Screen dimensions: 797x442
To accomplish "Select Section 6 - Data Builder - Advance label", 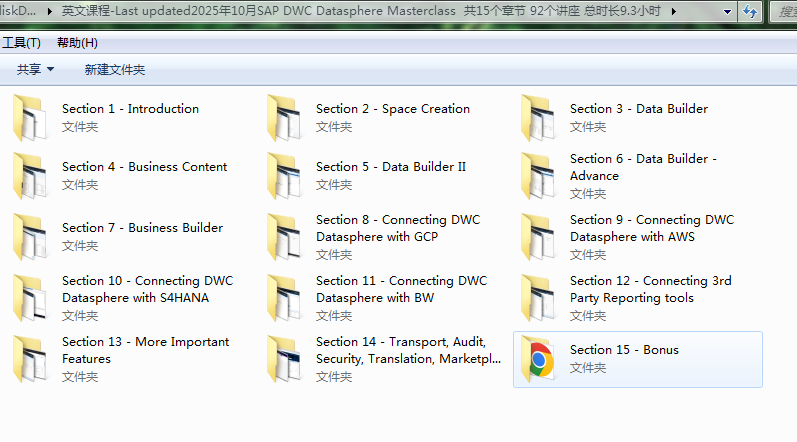I will 643,167.
